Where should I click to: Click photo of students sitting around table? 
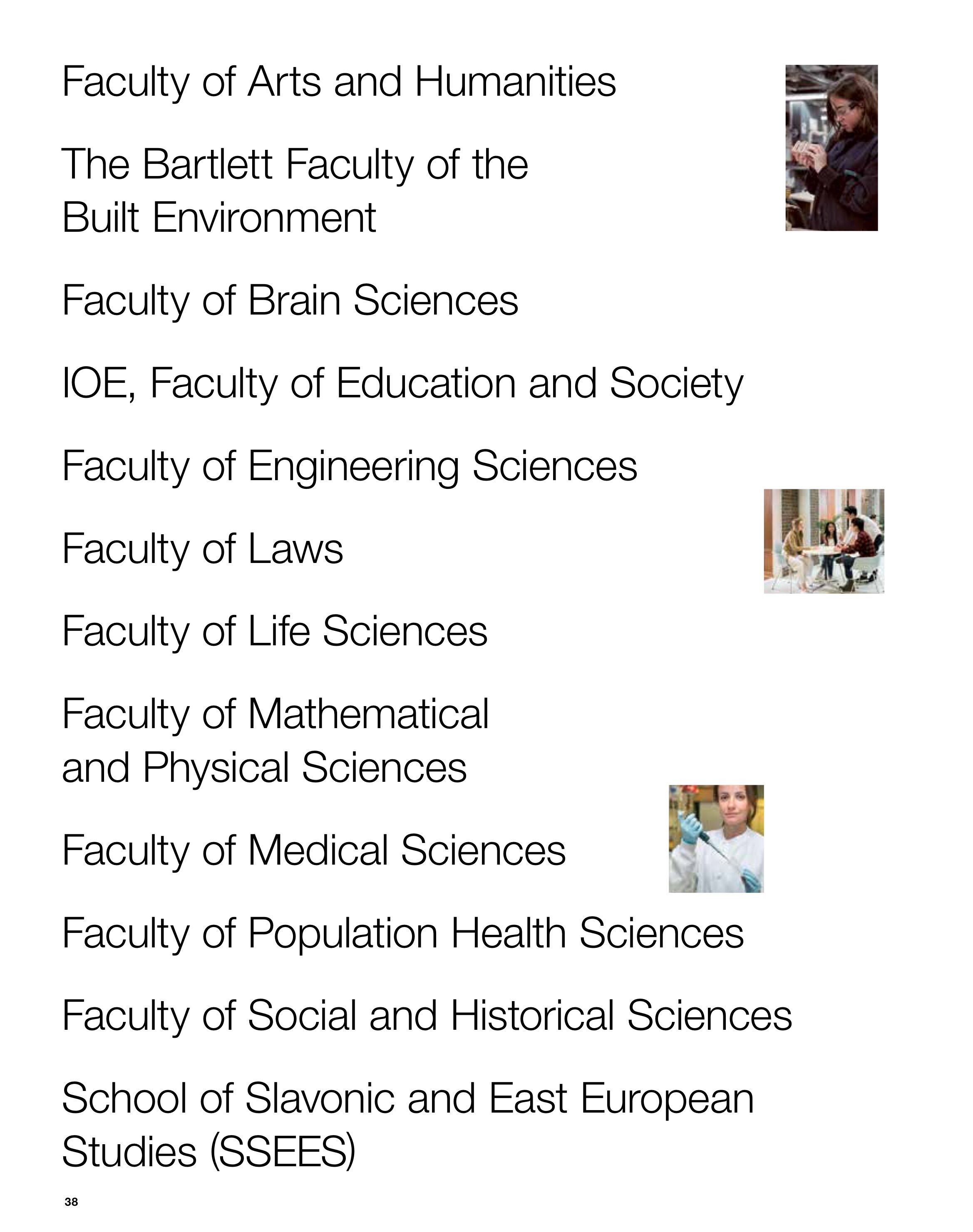click(824, 541)
